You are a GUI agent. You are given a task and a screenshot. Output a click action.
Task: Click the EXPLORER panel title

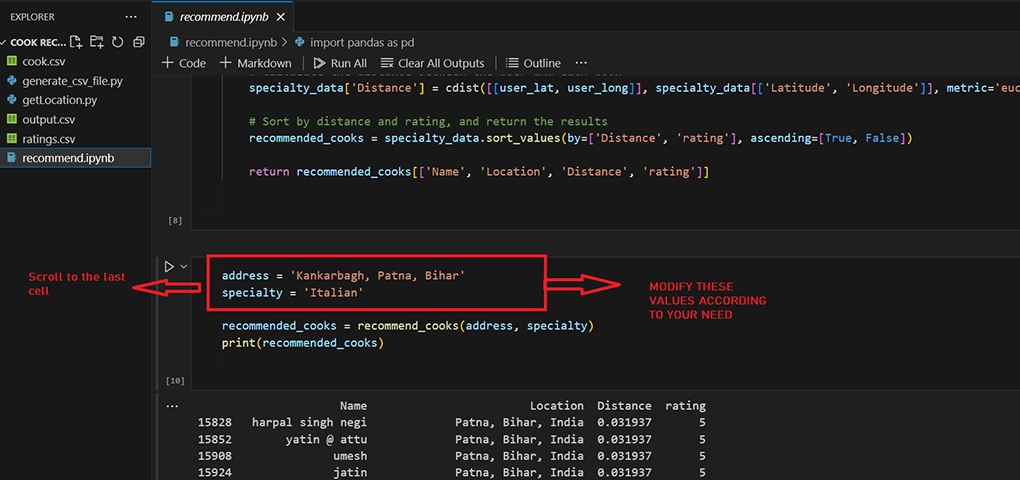tap(32, 17)
